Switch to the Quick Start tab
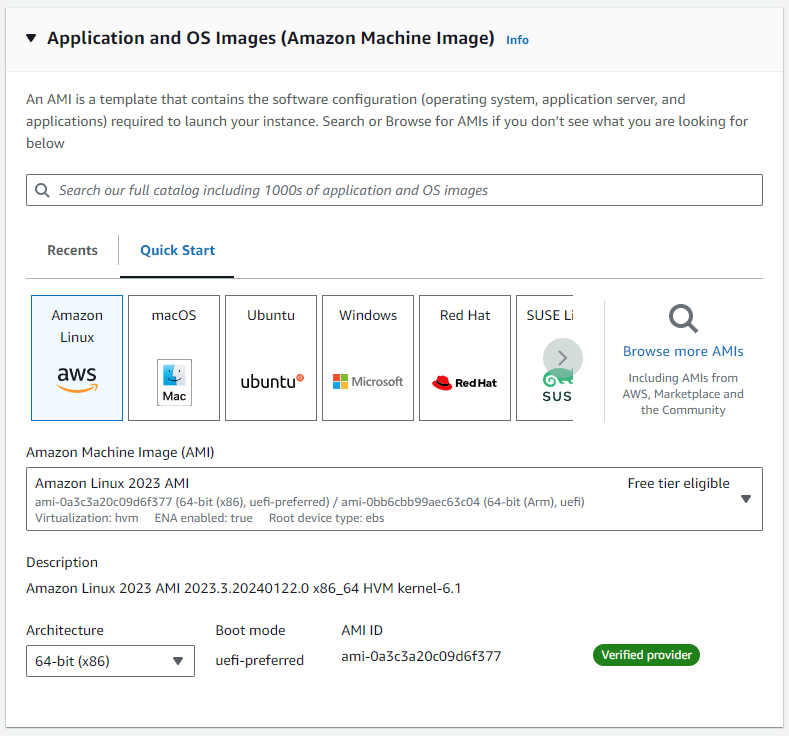Image resolution: width=789 pixels, height=736 pixels. pyautogui.click(x=177, y=250)
